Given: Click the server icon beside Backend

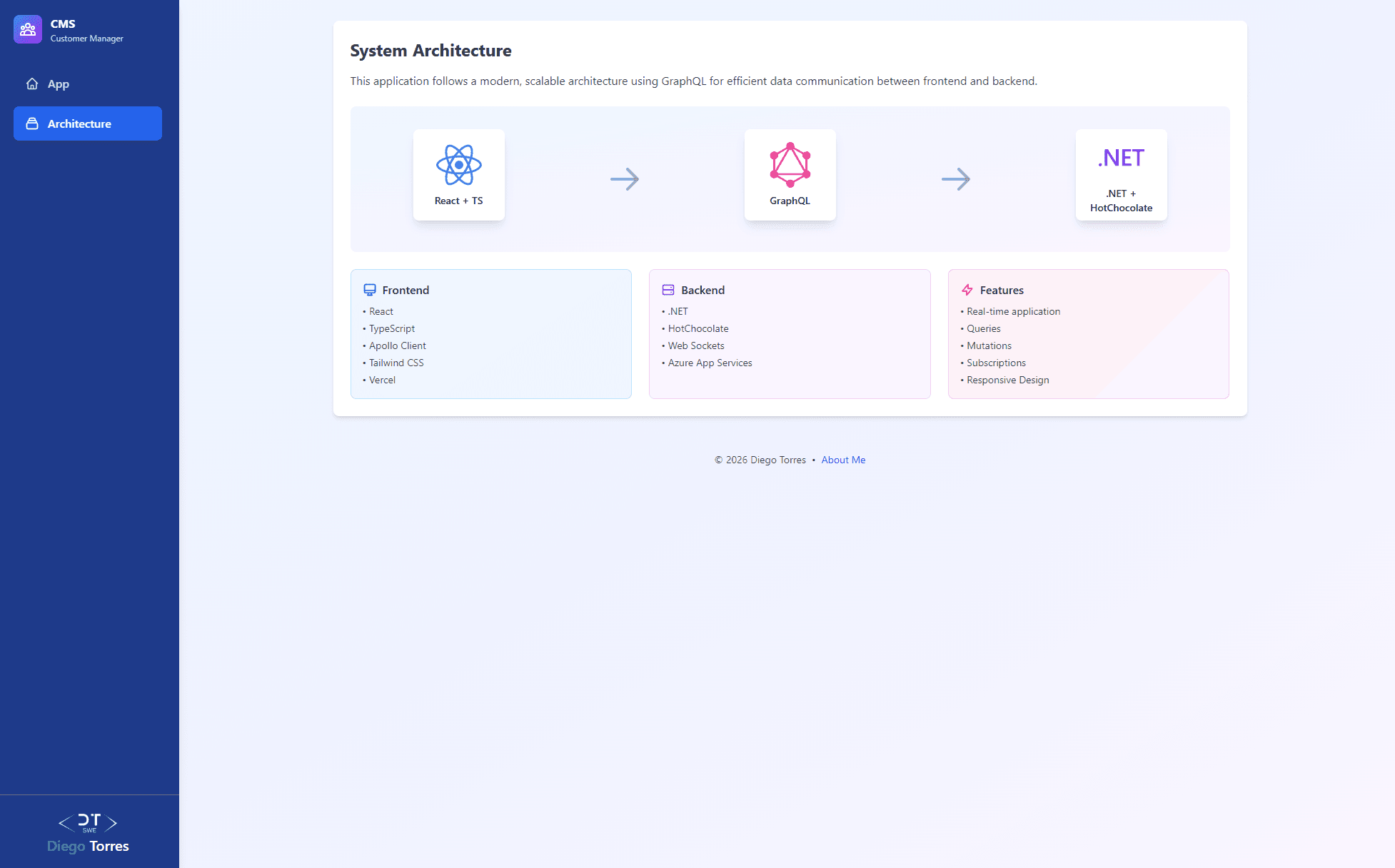Looking at the screenshot, I should 668,290.
